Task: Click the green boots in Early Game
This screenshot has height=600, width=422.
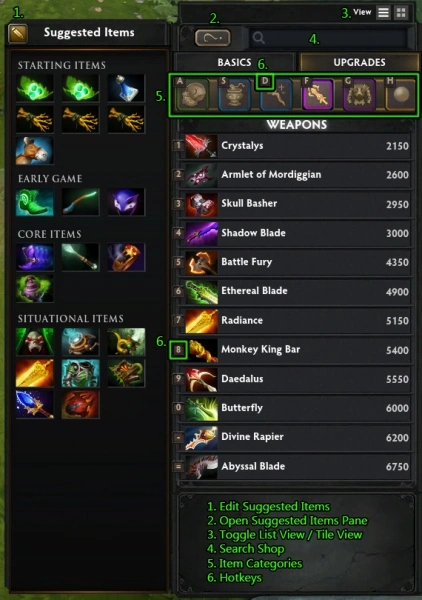Action: click(34, 202)
